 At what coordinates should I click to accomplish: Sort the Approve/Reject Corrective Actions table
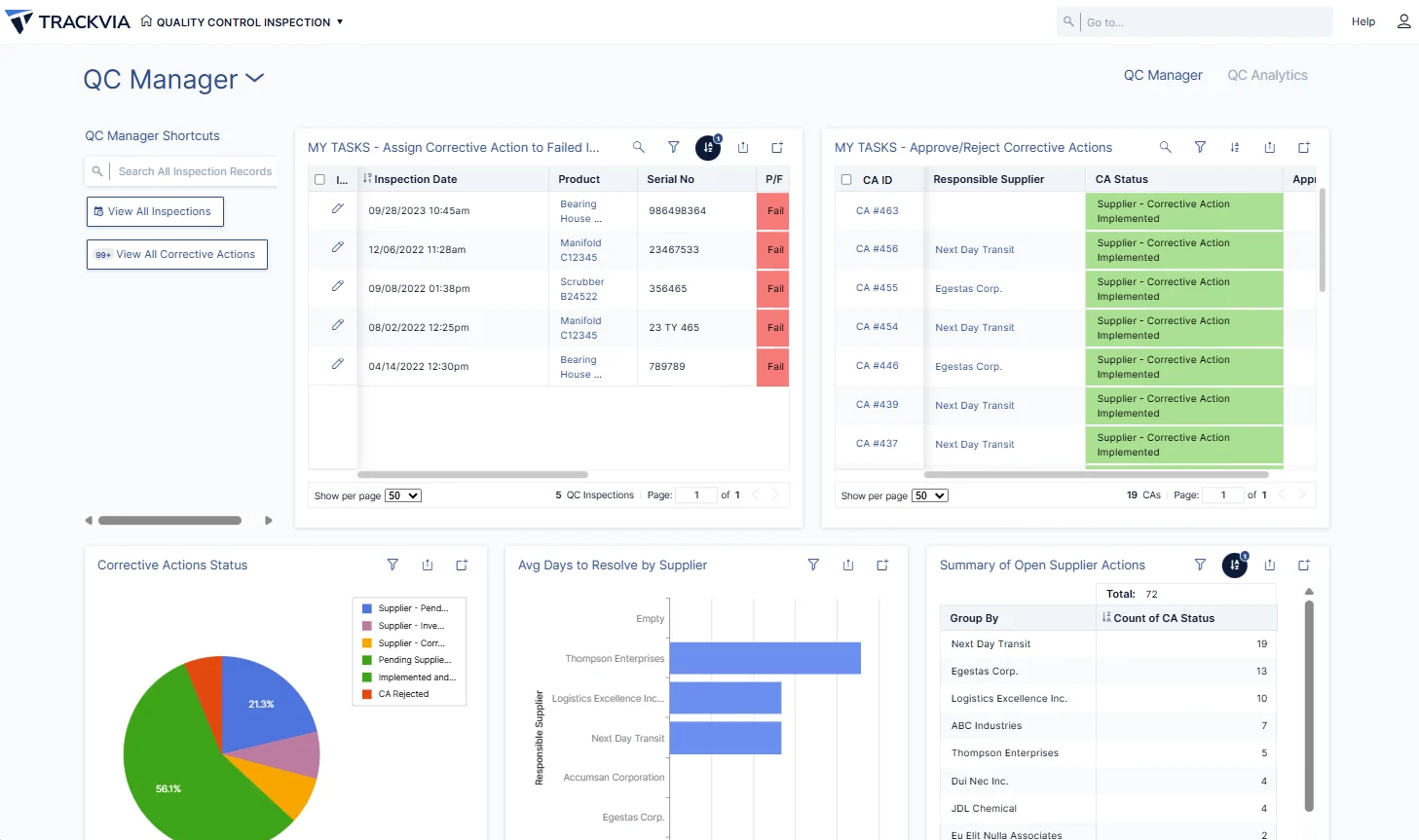pyautogui.click(x=1235, y=147)
